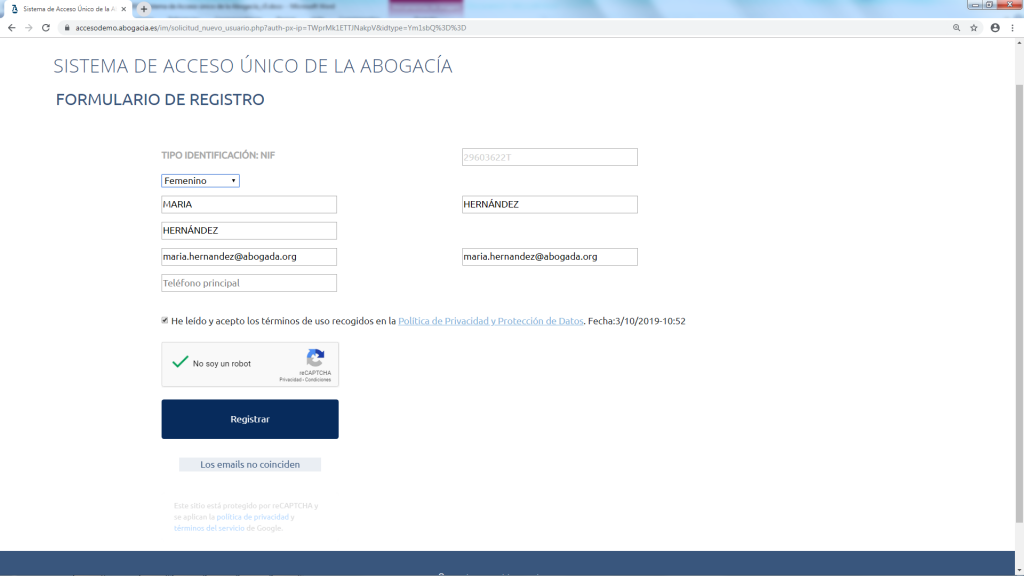Click the zoom magnifier icon in address bar
This screenshot has width=1024, height=576.
point(957,28)
